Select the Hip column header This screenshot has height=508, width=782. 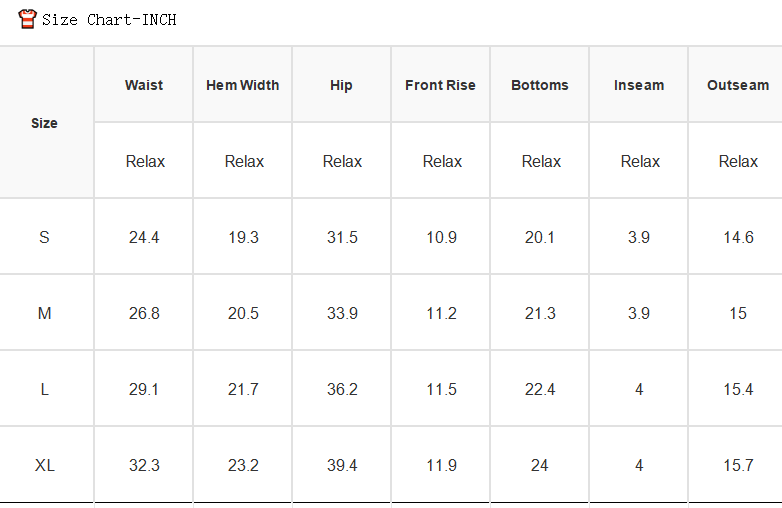[x=341, y=85]
